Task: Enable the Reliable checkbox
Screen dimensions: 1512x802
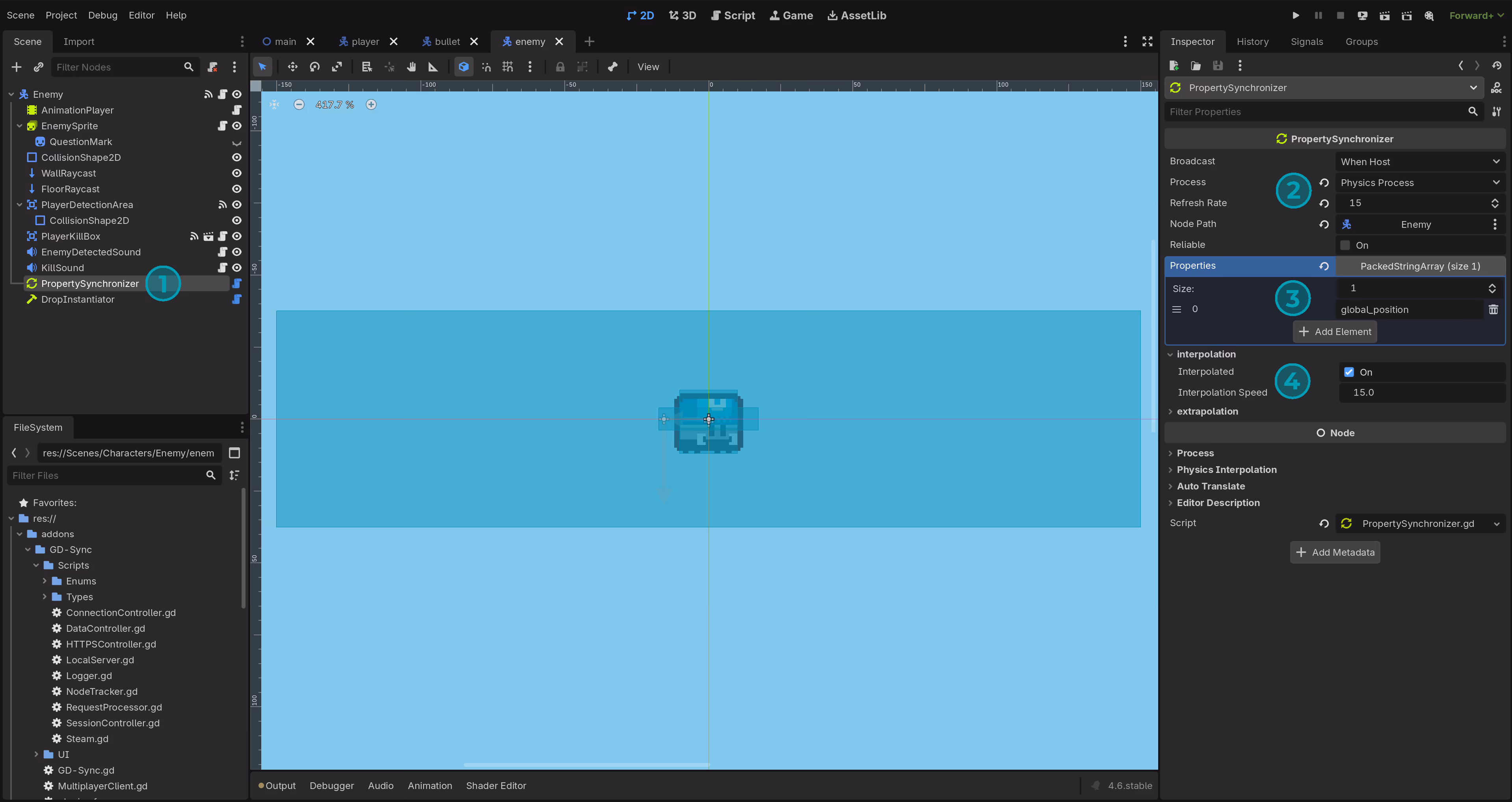Action: (1345, 246)
